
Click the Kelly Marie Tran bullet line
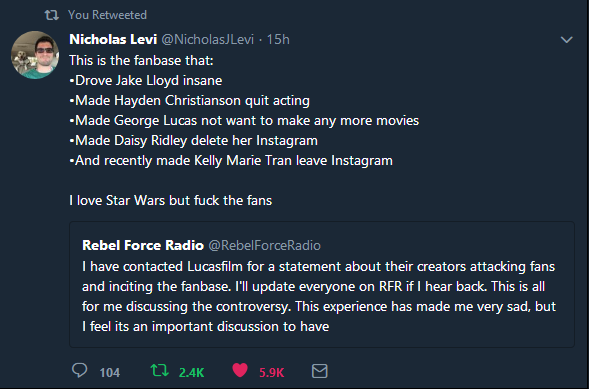point(231,161)
